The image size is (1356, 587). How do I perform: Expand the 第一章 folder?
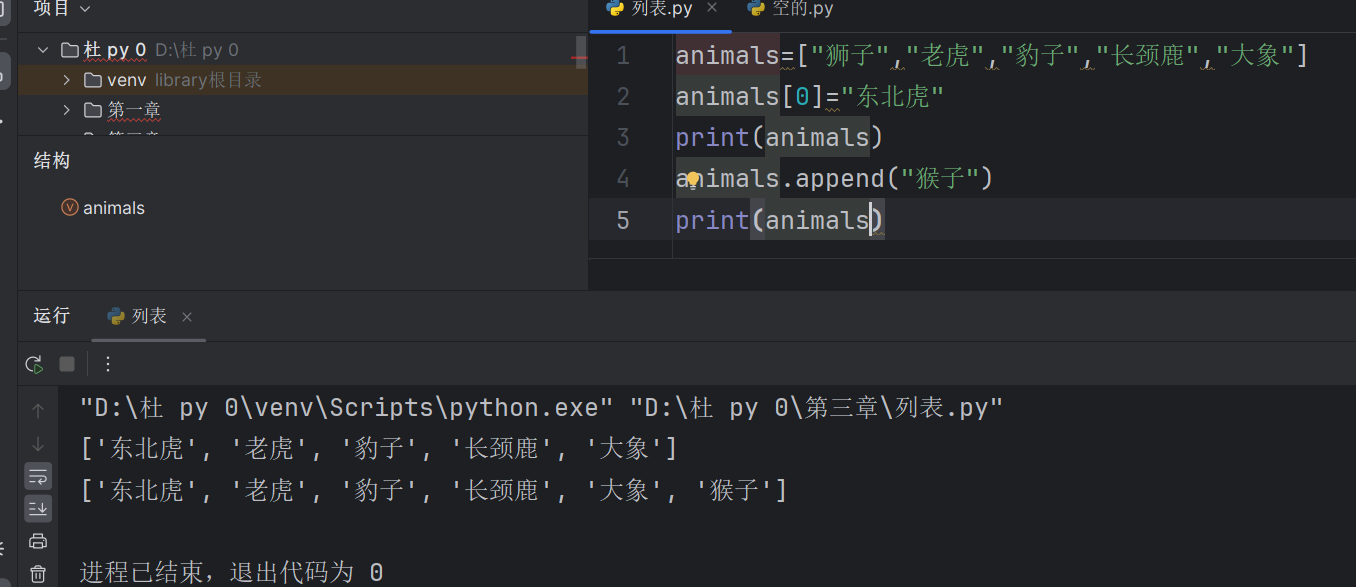tap(67, 110)
